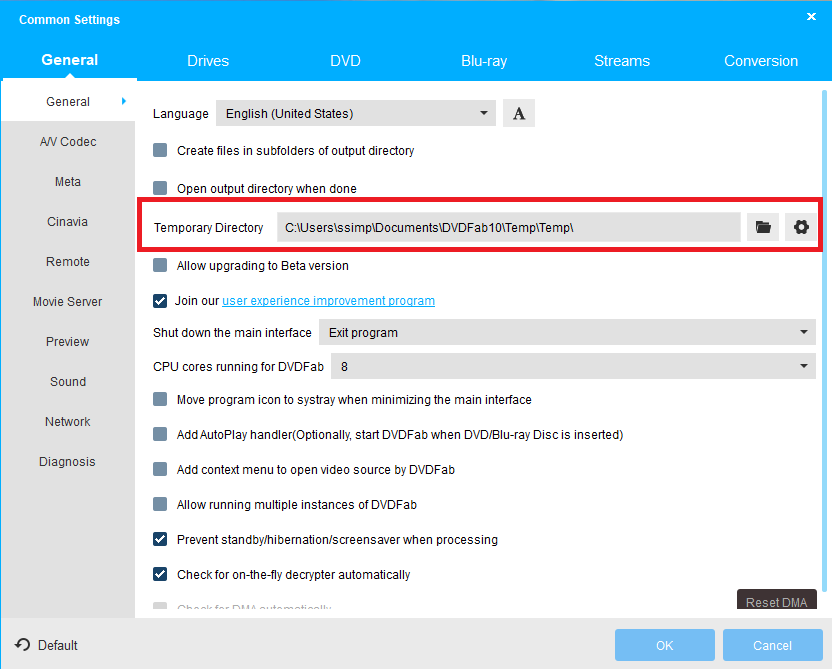Open Sound settings
The width and height of the screenshot is (832, 669).
pos(68,381)
